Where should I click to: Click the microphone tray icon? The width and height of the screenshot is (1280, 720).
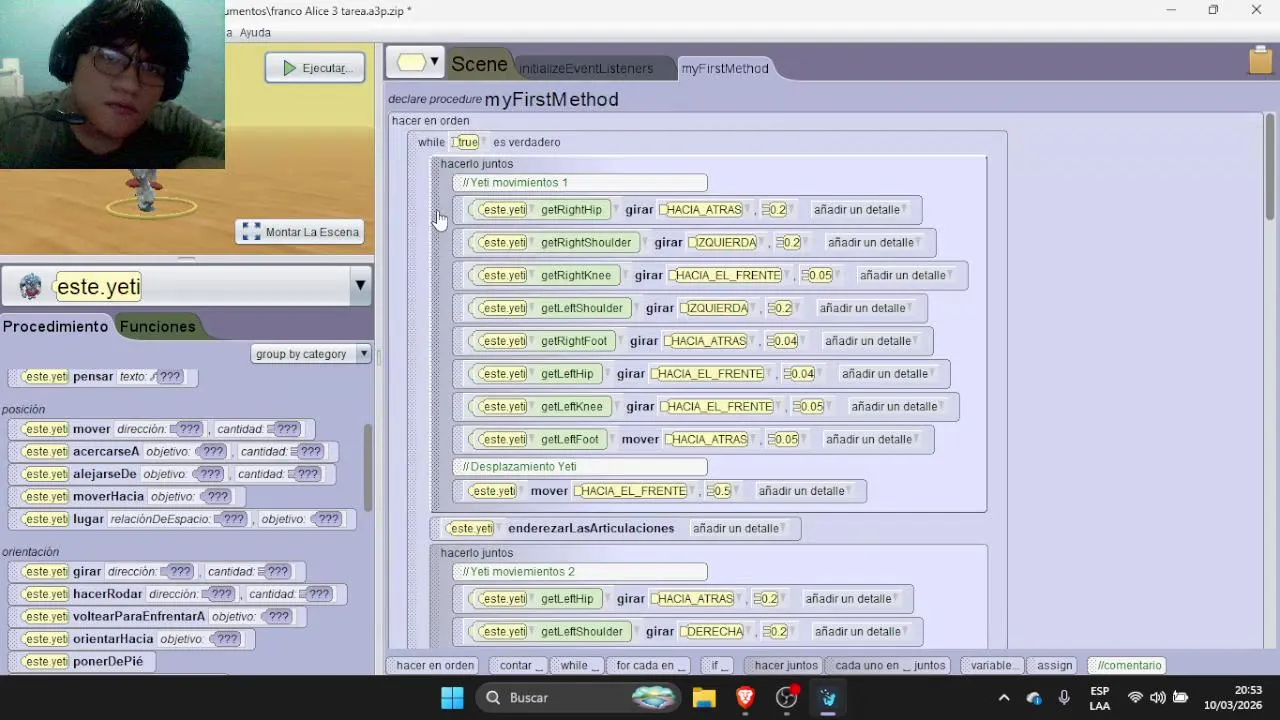click(x=1064, y=698)
